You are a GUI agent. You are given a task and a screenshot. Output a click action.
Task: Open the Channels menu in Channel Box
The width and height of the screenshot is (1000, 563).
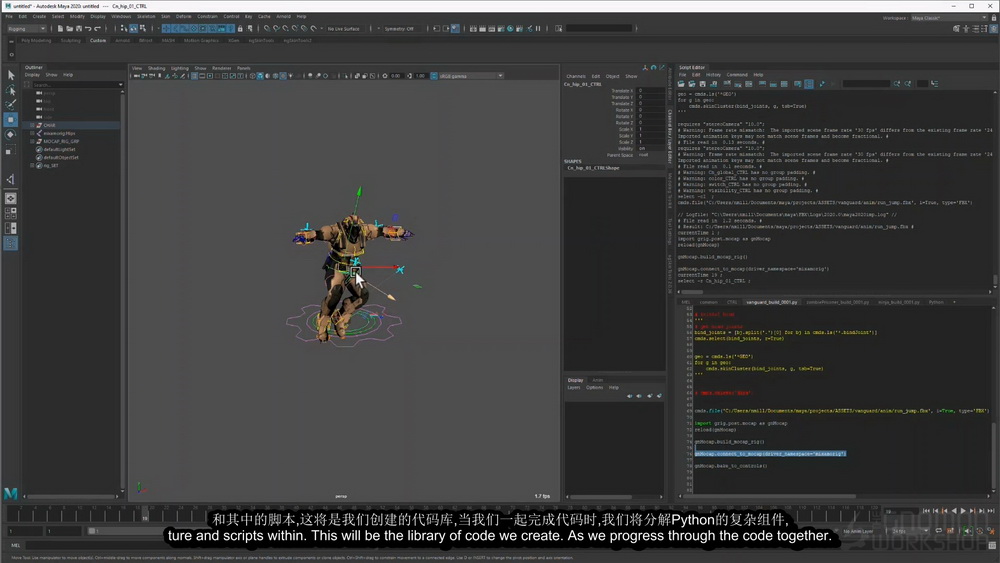pyautogui.click(x=575, y=77)
